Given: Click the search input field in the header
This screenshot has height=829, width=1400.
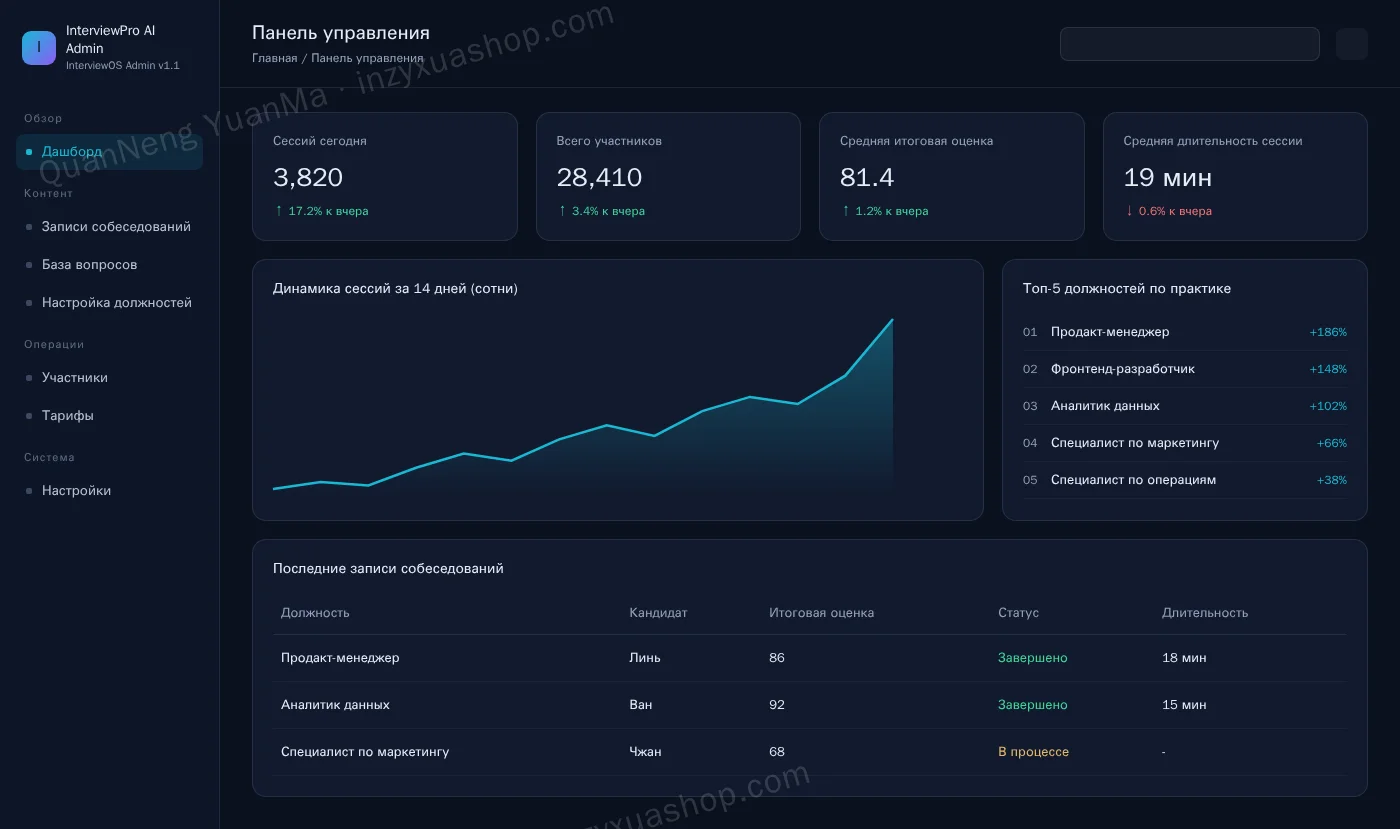Looking at the screenshot, I should (x=1190, y=44).
